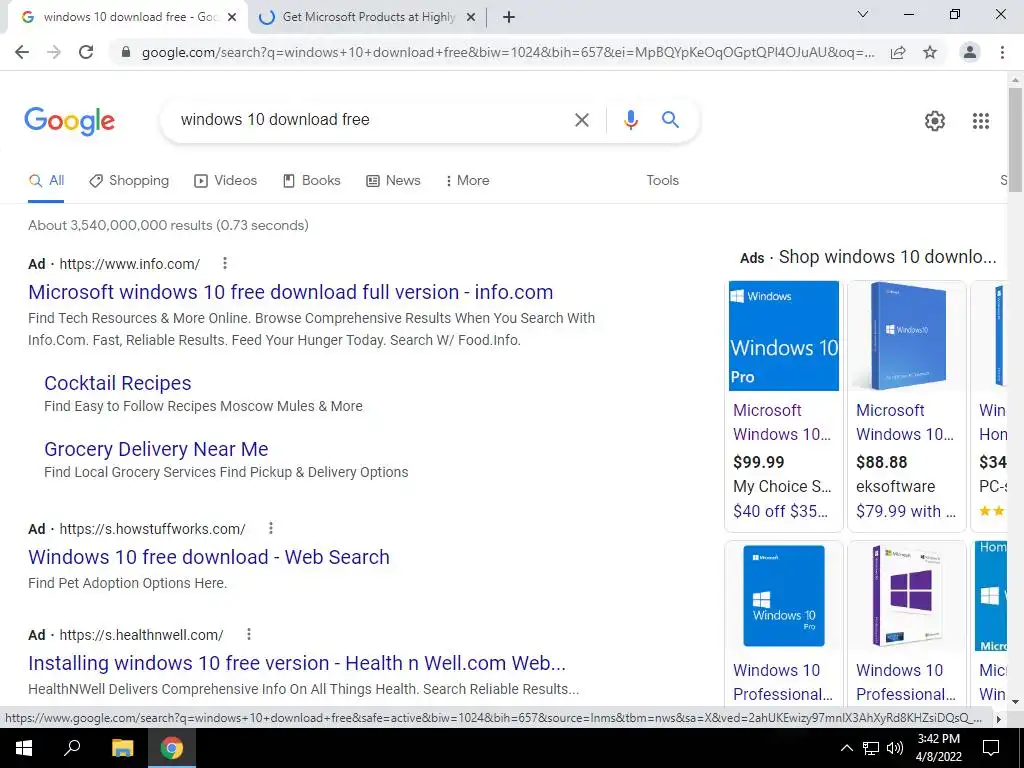Clear the search box with the X
Image resolution: width=1024 pixels, height=768 pixels.
tap(581, 120)
